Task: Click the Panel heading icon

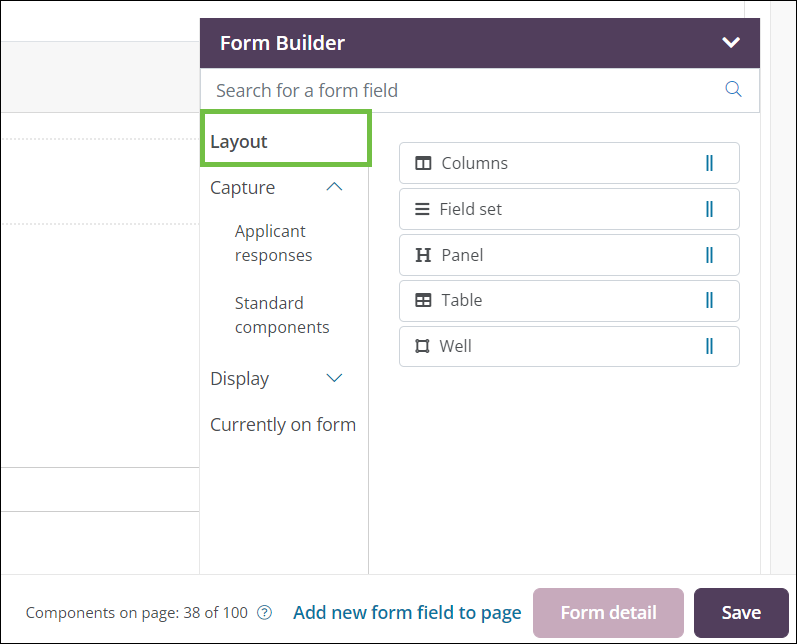Action: [x=423, y=255]
